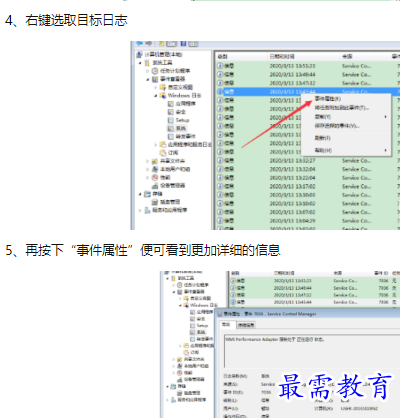
Task: Click the 共享文件夹 icon in step 4 tree
Action: point(155,161)
